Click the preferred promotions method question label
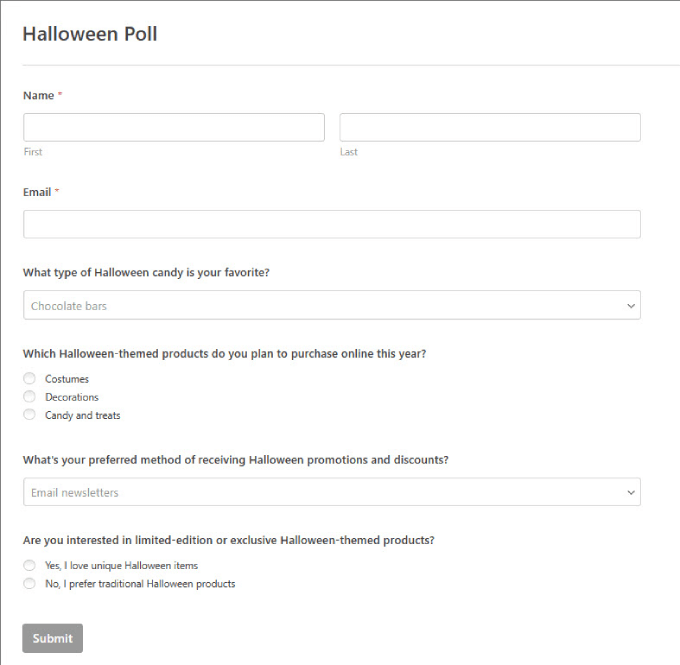 [x=235, y=460]
